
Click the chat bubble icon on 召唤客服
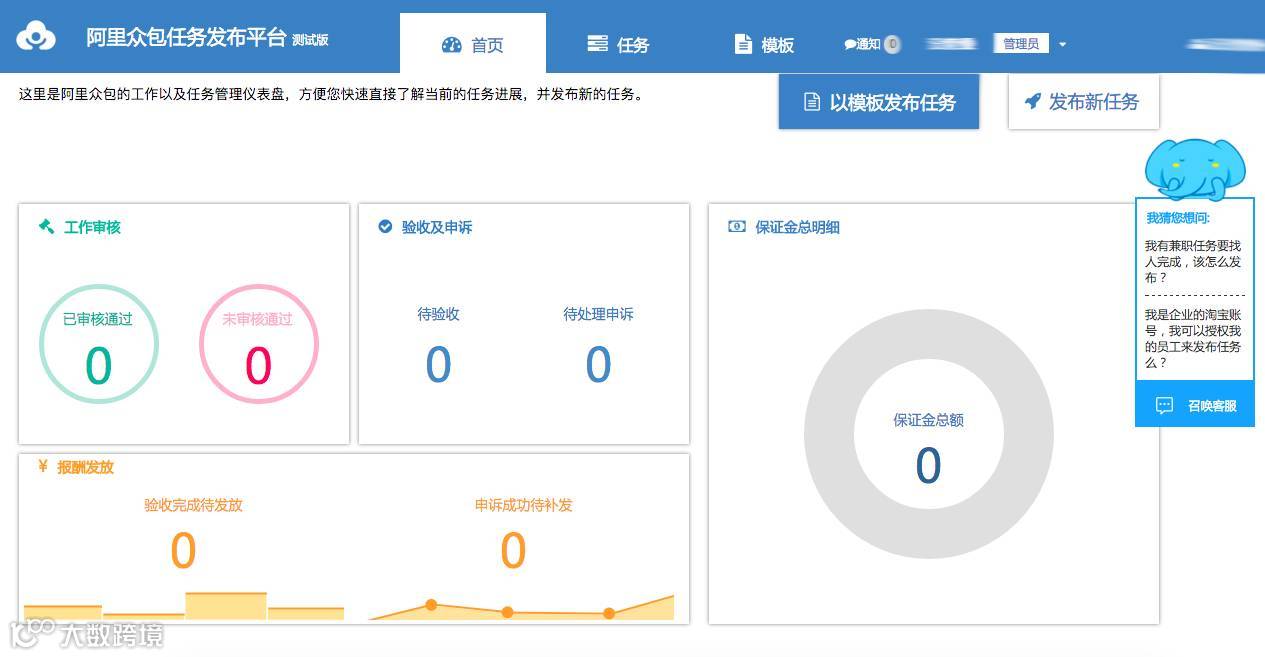coord(1164,405)
